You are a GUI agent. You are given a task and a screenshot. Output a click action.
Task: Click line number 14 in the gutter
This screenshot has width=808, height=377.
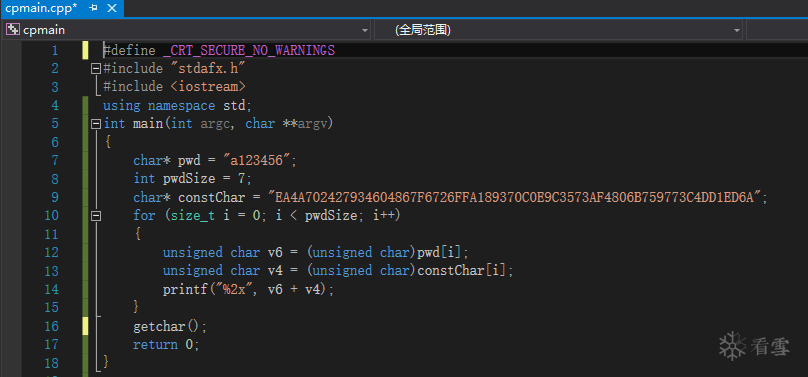[51, 289]
